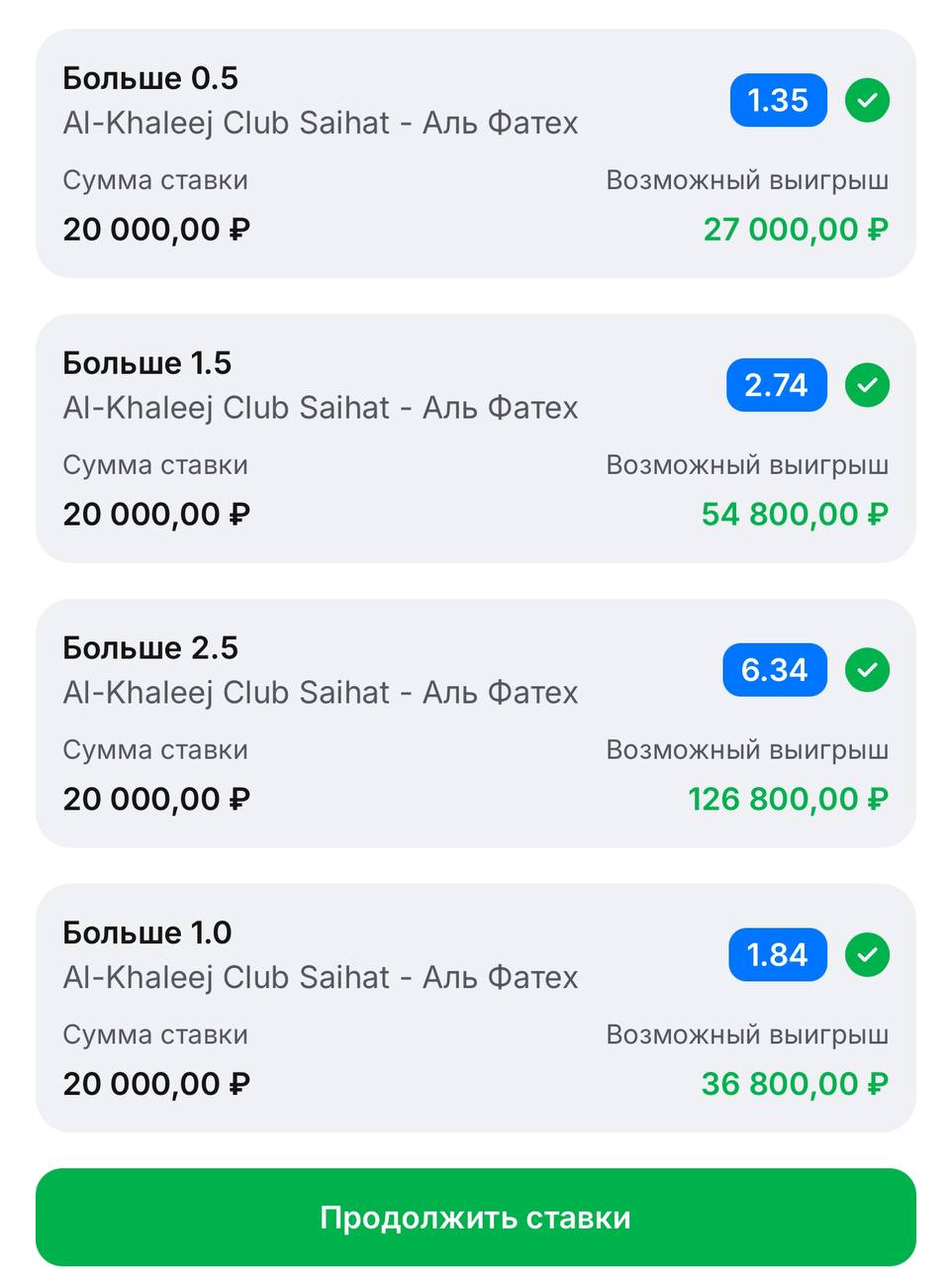Screen dimensions: 952x1267
Task: Tap the 6.34 odds badge
Action: (x=774, y=670)
